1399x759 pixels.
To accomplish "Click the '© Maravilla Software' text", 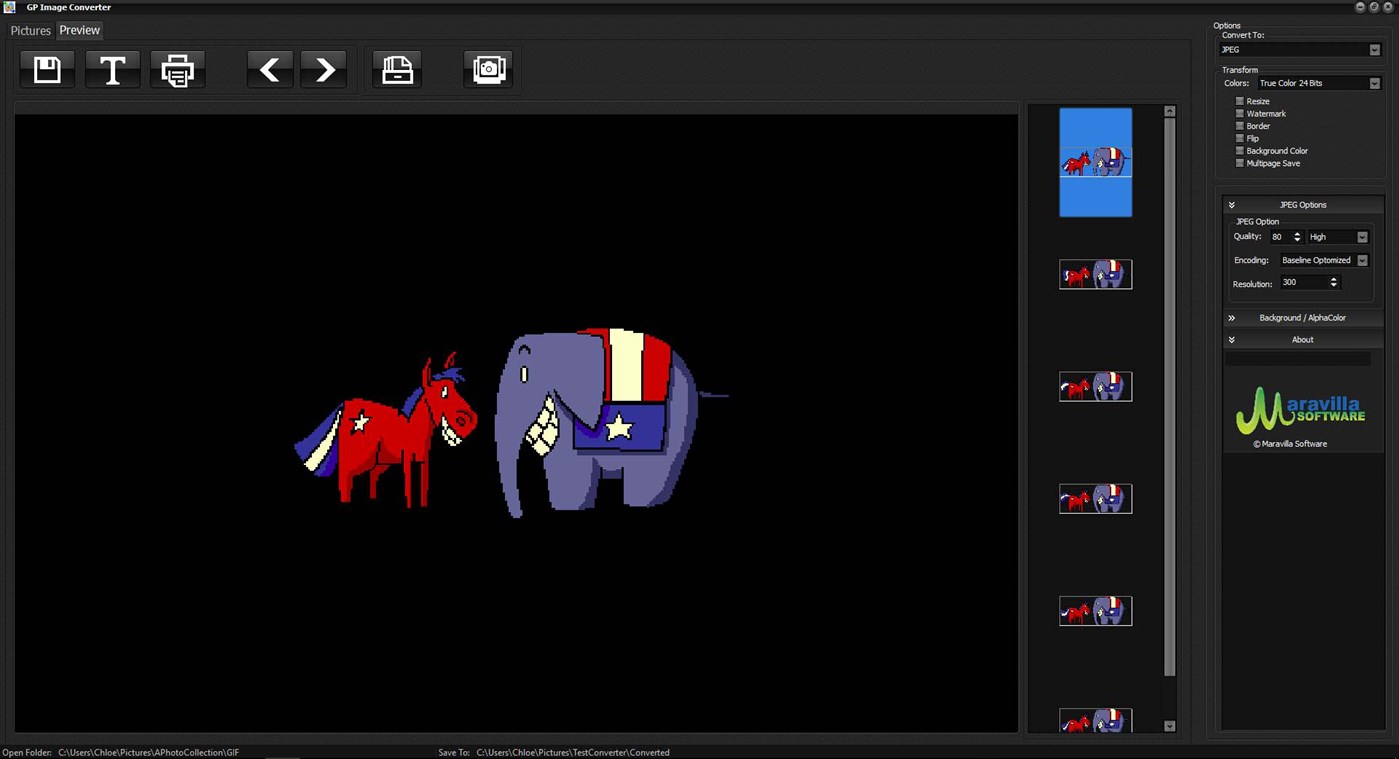I will click(x=1290, y=444).
